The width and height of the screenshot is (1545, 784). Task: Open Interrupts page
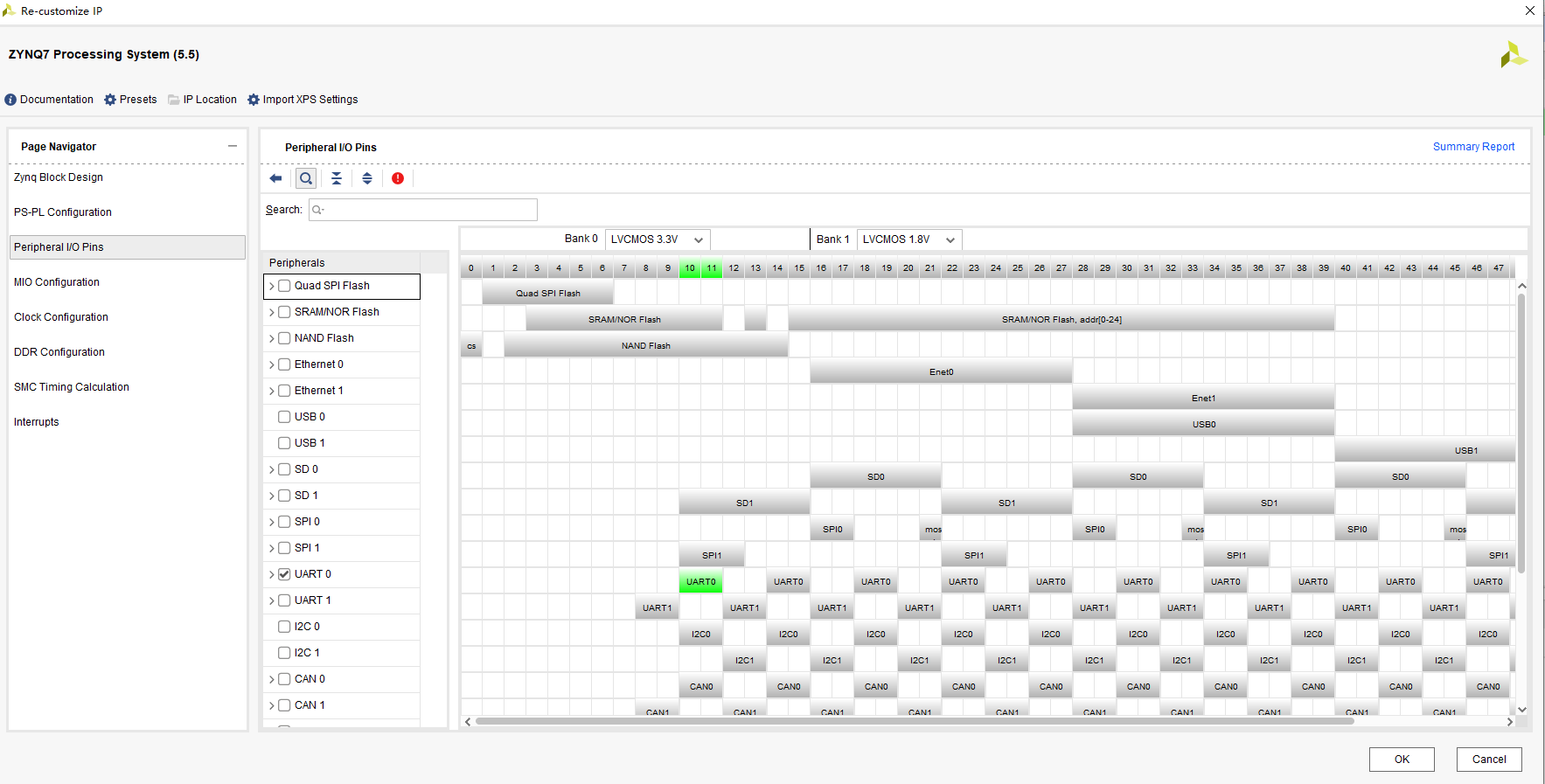tap(37, 422)
